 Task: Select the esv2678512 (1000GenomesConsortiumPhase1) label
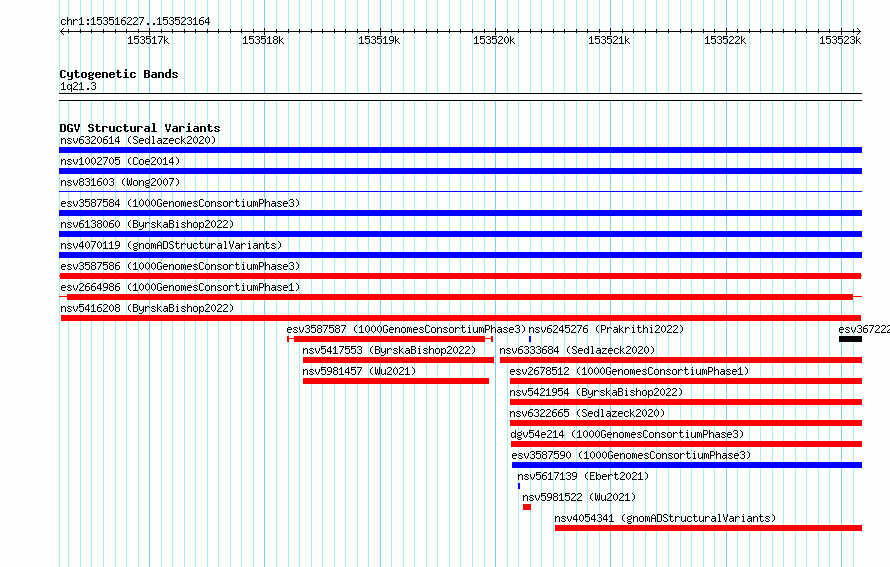(629, 371)
